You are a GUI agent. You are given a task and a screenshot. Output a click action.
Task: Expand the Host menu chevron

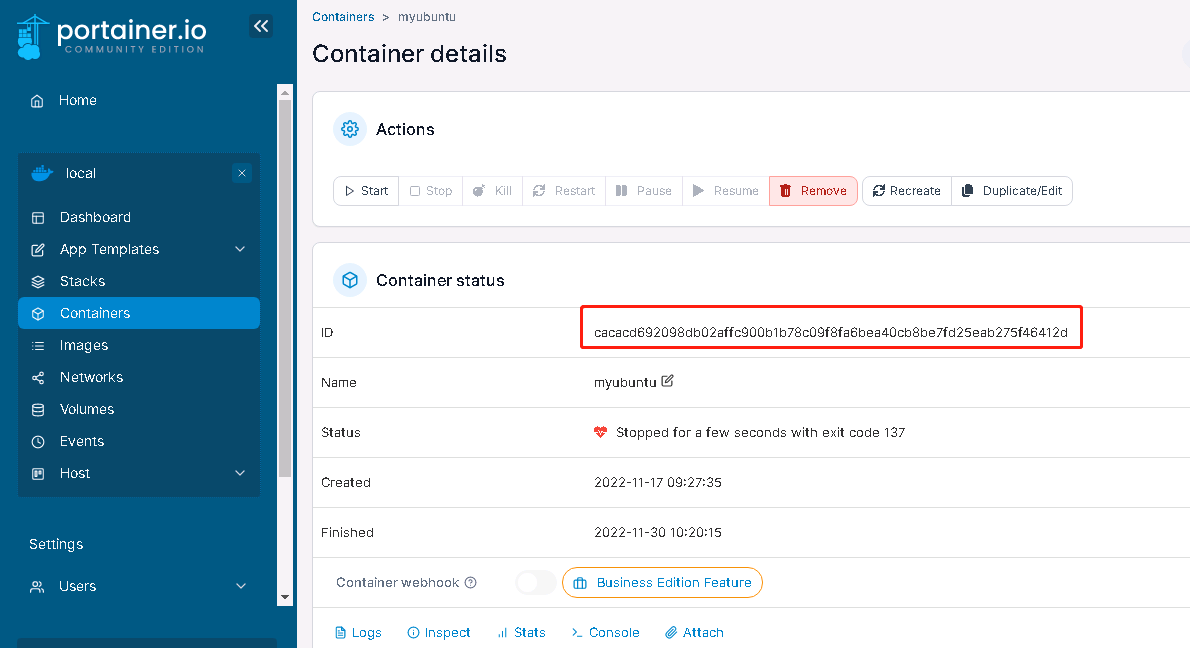tap(240, 473)
